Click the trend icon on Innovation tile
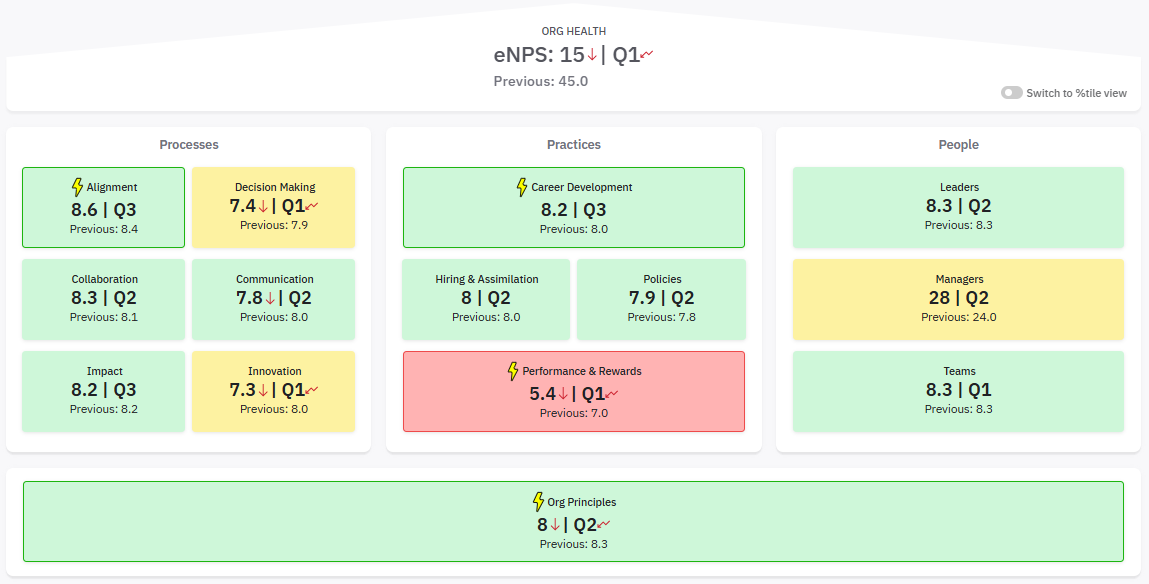Image resolution: width=1149 pixels, height=584 pixels. pyautogui.click(x=312, y=390)
